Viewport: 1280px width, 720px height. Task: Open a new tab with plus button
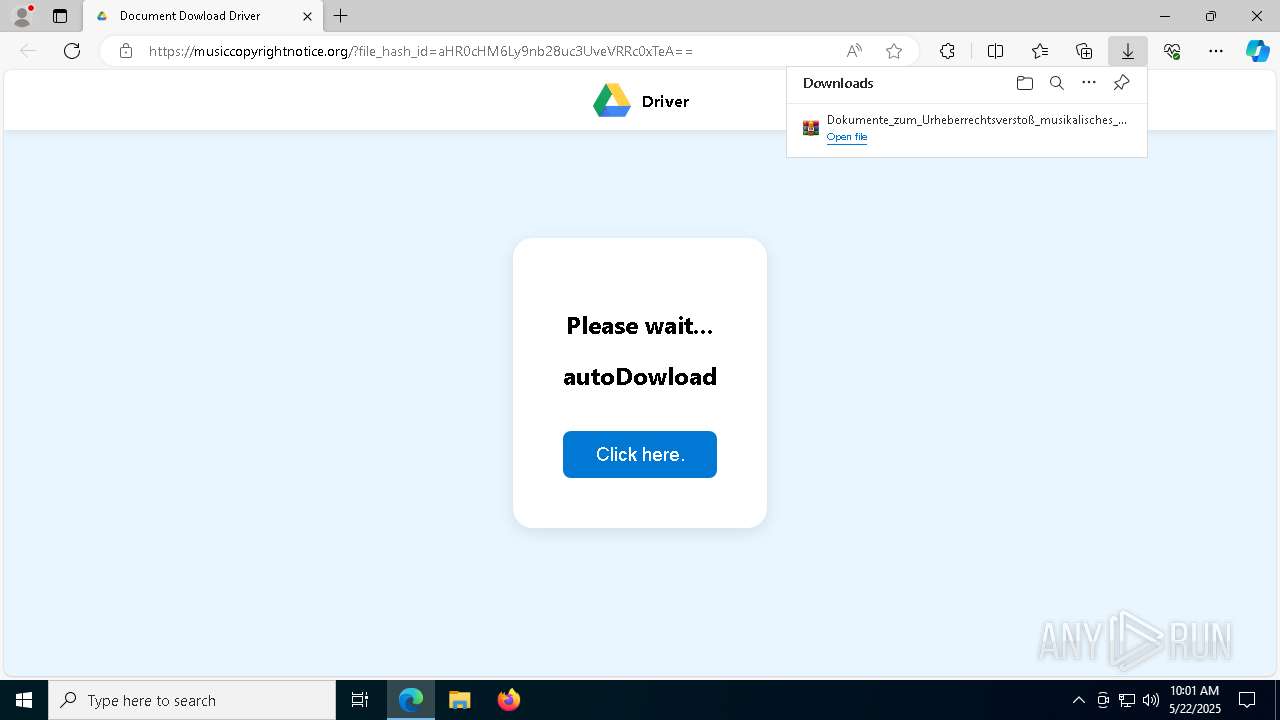(341, 16)
